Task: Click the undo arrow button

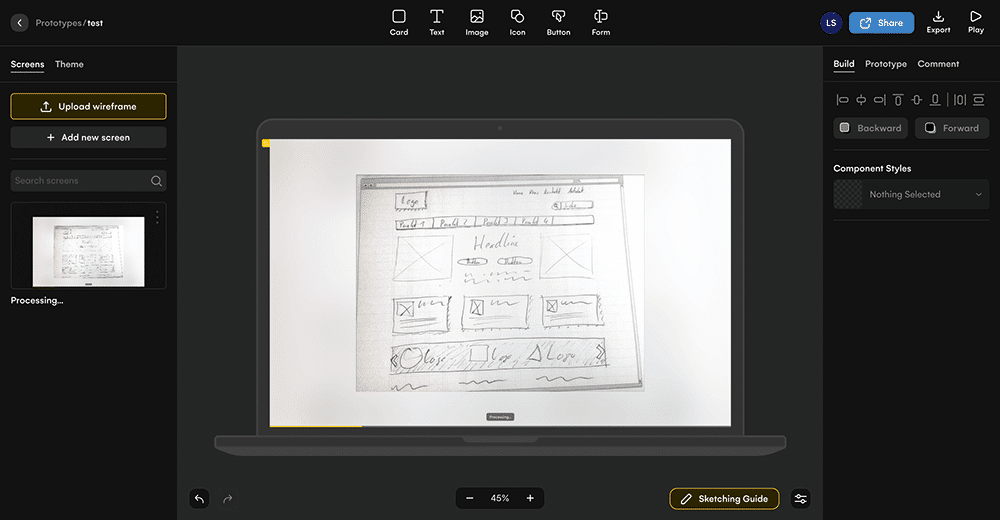Action: 199,498
